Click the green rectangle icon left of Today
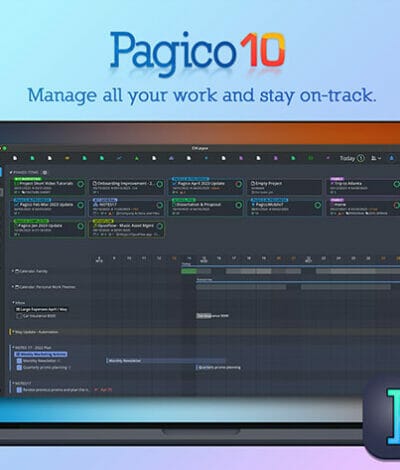This screenshot has height=470, width=400. 310,158
